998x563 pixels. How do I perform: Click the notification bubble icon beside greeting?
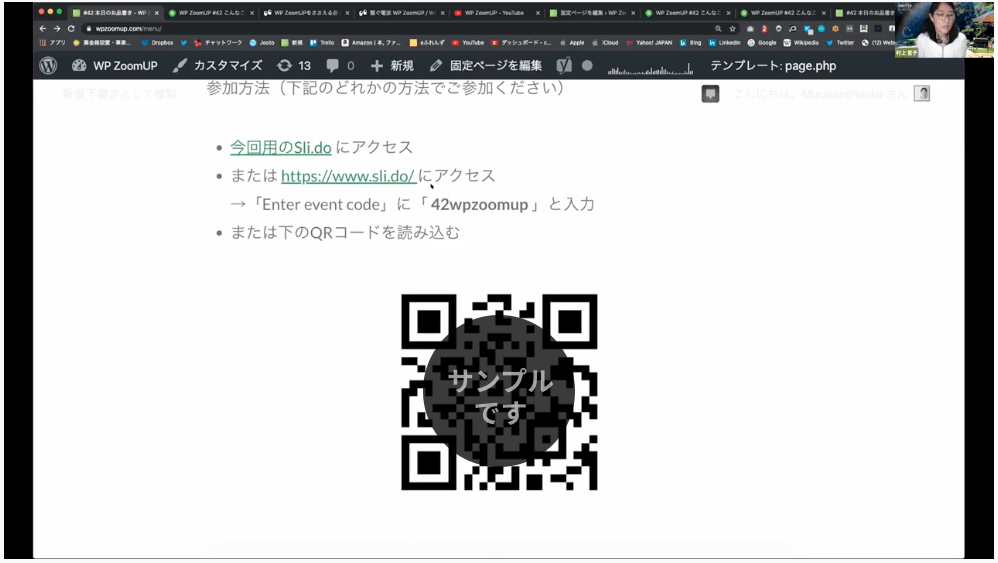[710, 94]
